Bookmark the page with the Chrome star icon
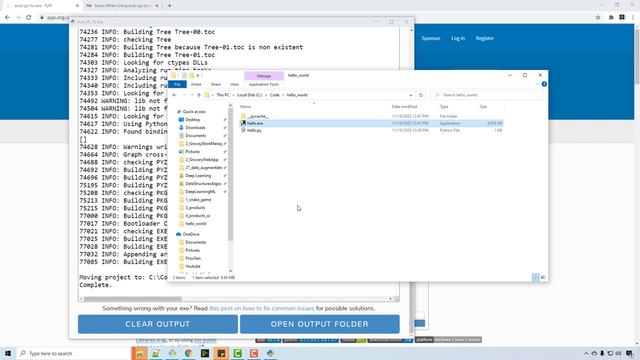The height and width of the screenshot is (360, 640). [x=598, y=18]
